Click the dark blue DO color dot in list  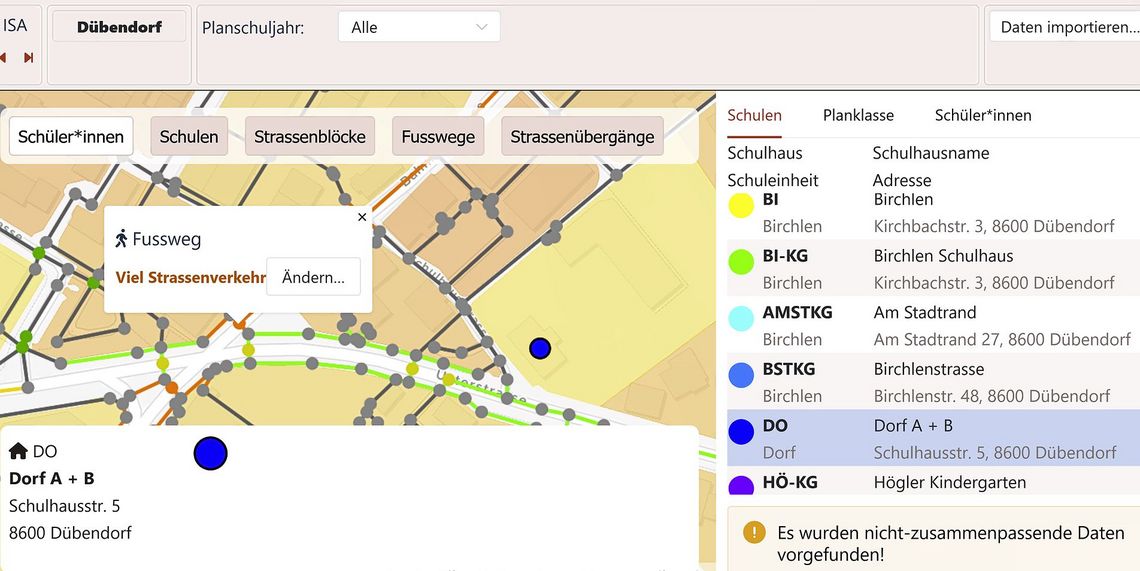pos(741,432)
